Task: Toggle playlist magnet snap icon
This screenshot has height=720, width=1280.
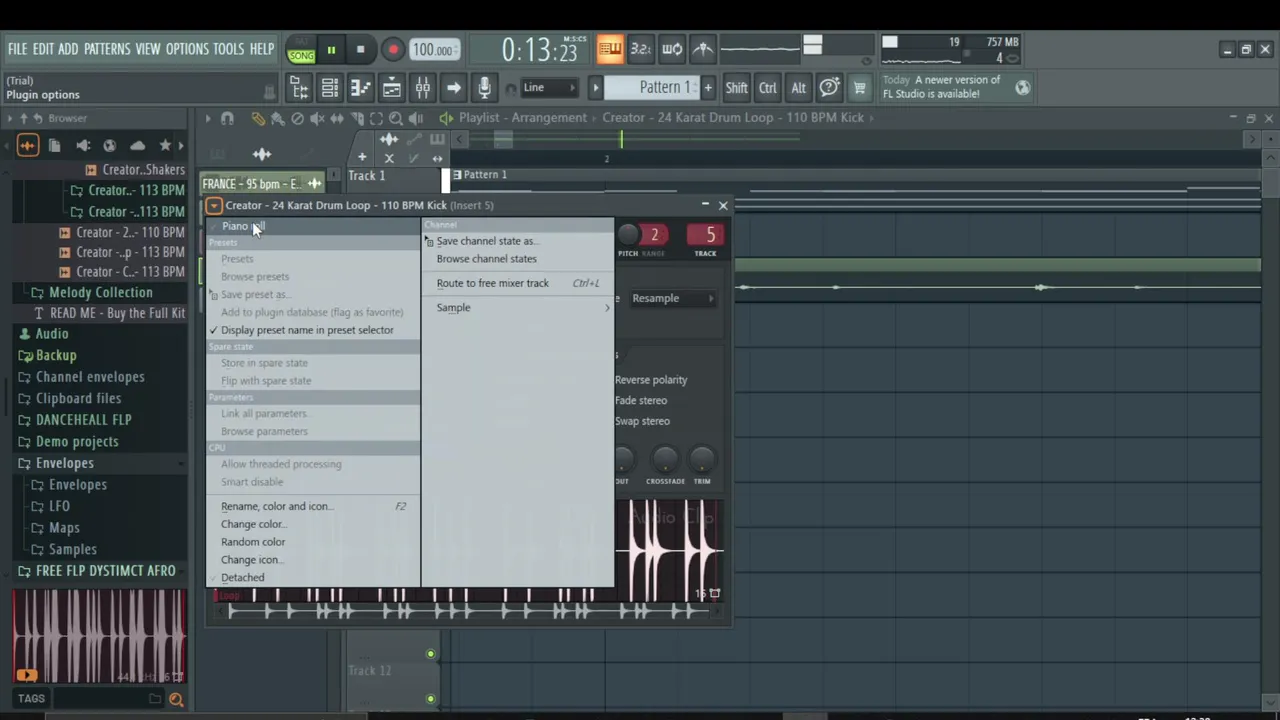Action: click(227, 118)
